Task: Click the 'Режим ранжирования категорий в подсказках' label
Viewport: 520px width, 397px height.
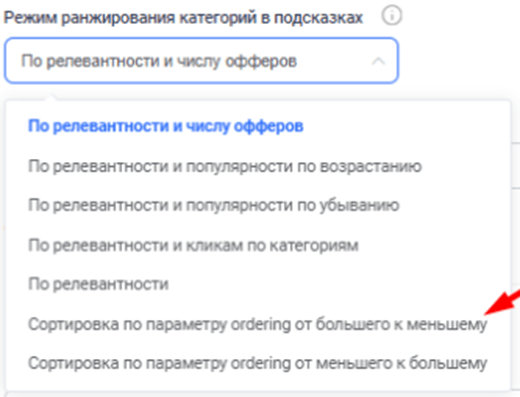Action: 183,17
